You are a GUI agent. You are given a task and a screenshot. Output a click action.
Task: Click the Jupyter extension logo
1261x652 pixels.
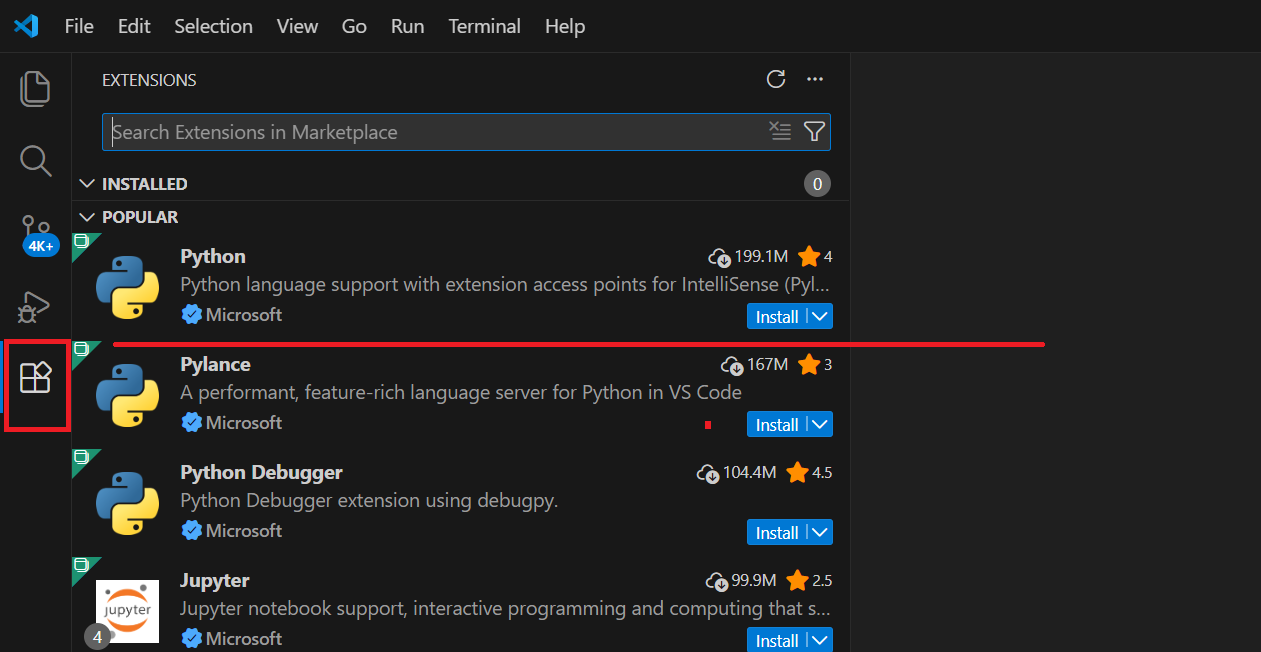[x=127, y=611]
